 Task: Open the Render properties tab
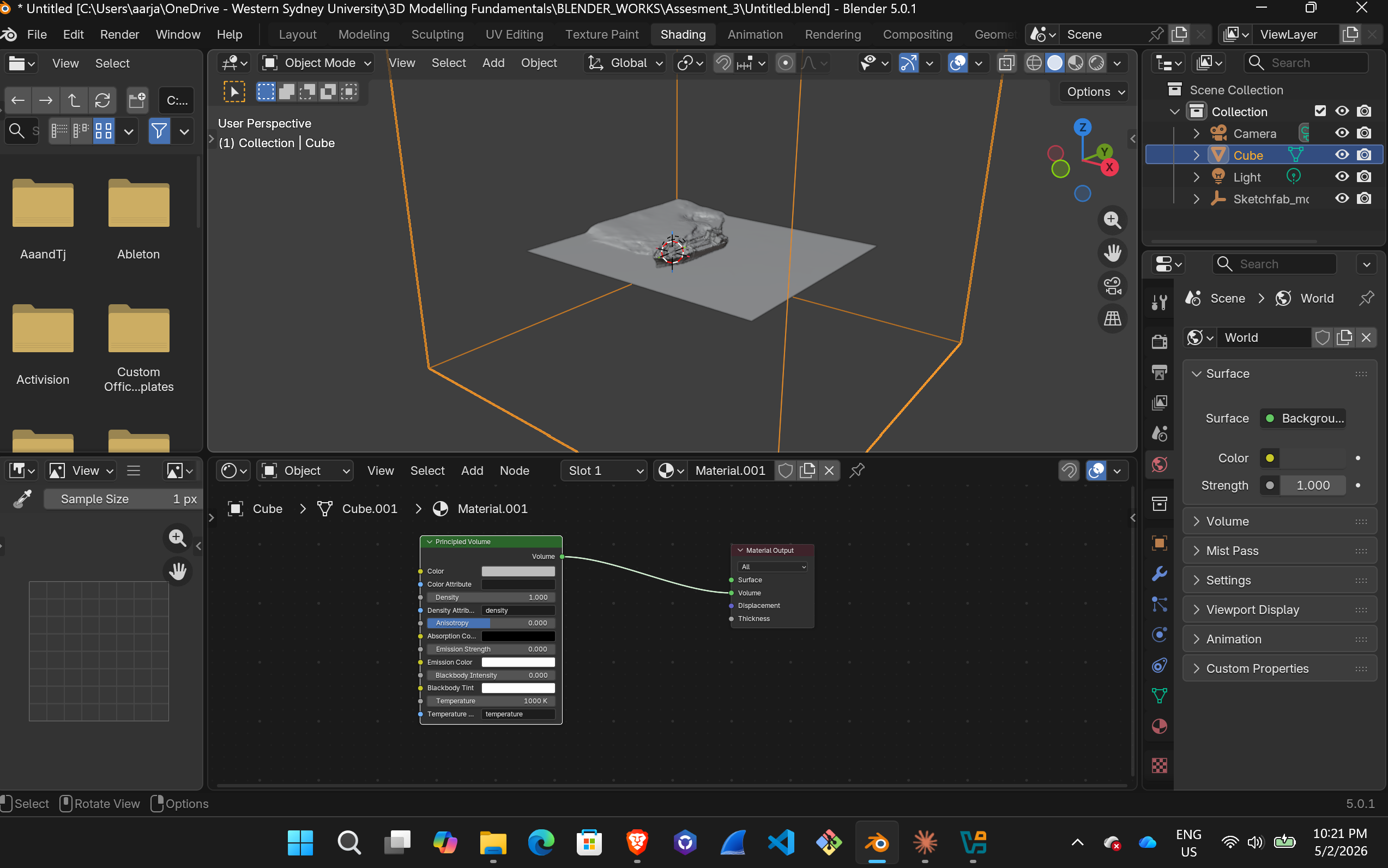pos(1159,341)
